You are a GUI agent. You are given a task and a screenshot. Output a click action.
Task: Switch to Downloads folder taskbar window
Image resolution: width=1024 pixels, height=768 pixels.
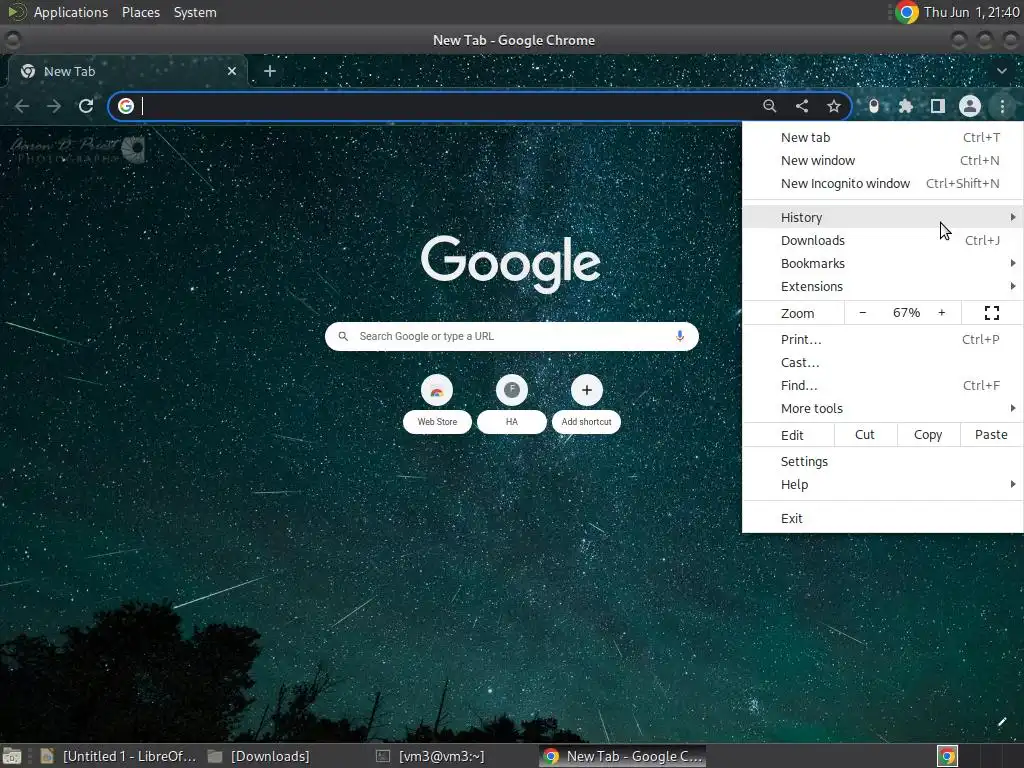coord(259,756)
